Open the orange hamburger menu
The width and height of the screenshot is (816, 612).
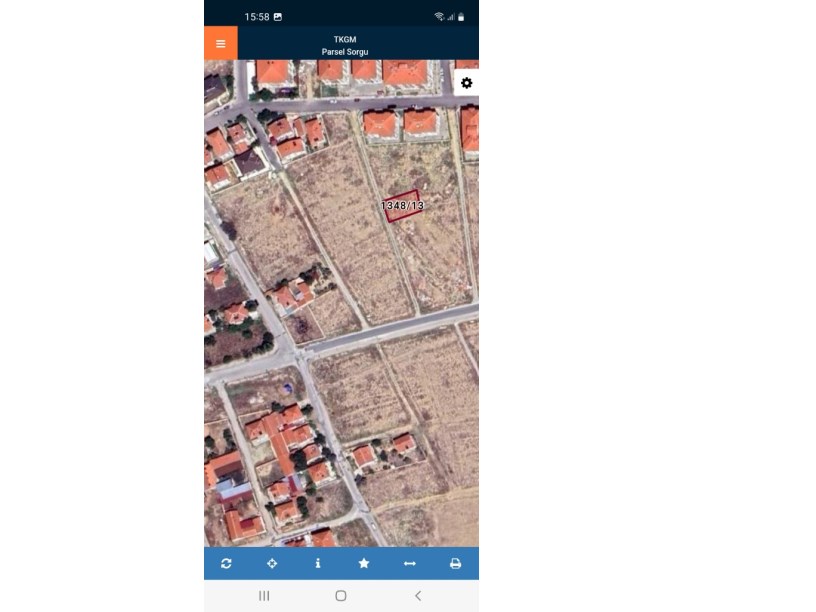pyautogui.click(x=221, y=43)
